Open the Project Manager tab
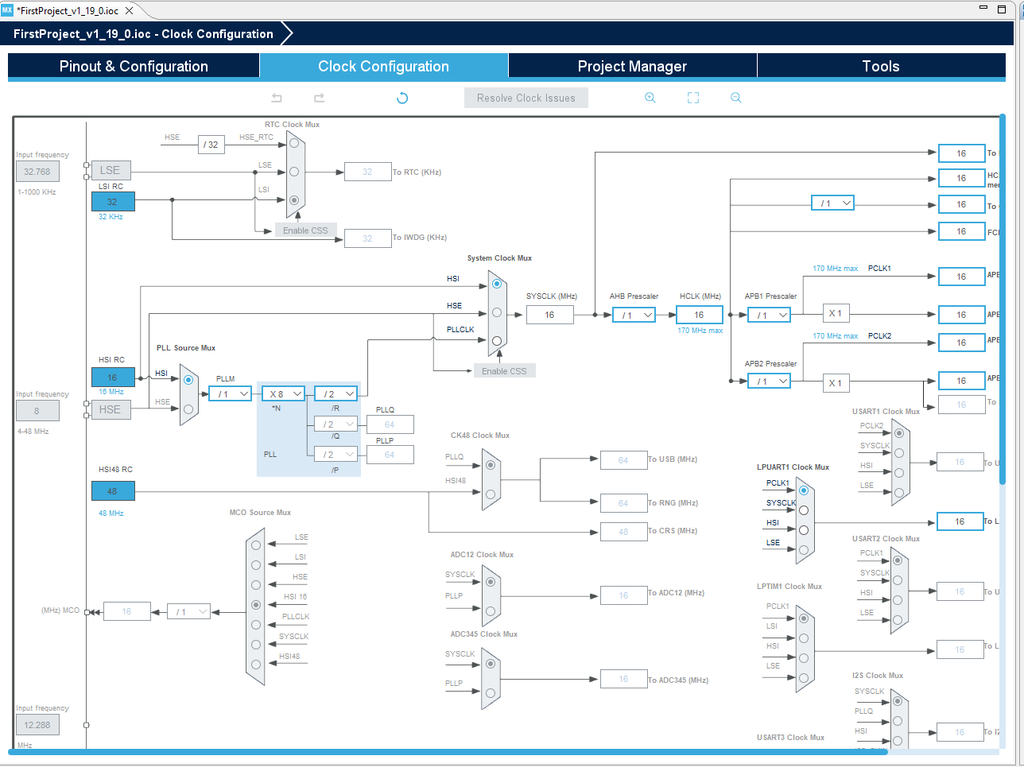 click(x=632, y=67)
